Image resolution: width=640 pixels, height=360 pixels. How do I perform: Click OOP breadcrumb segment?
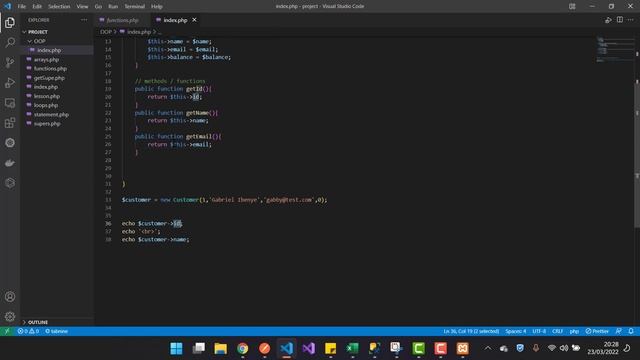[x=106, y=32]
